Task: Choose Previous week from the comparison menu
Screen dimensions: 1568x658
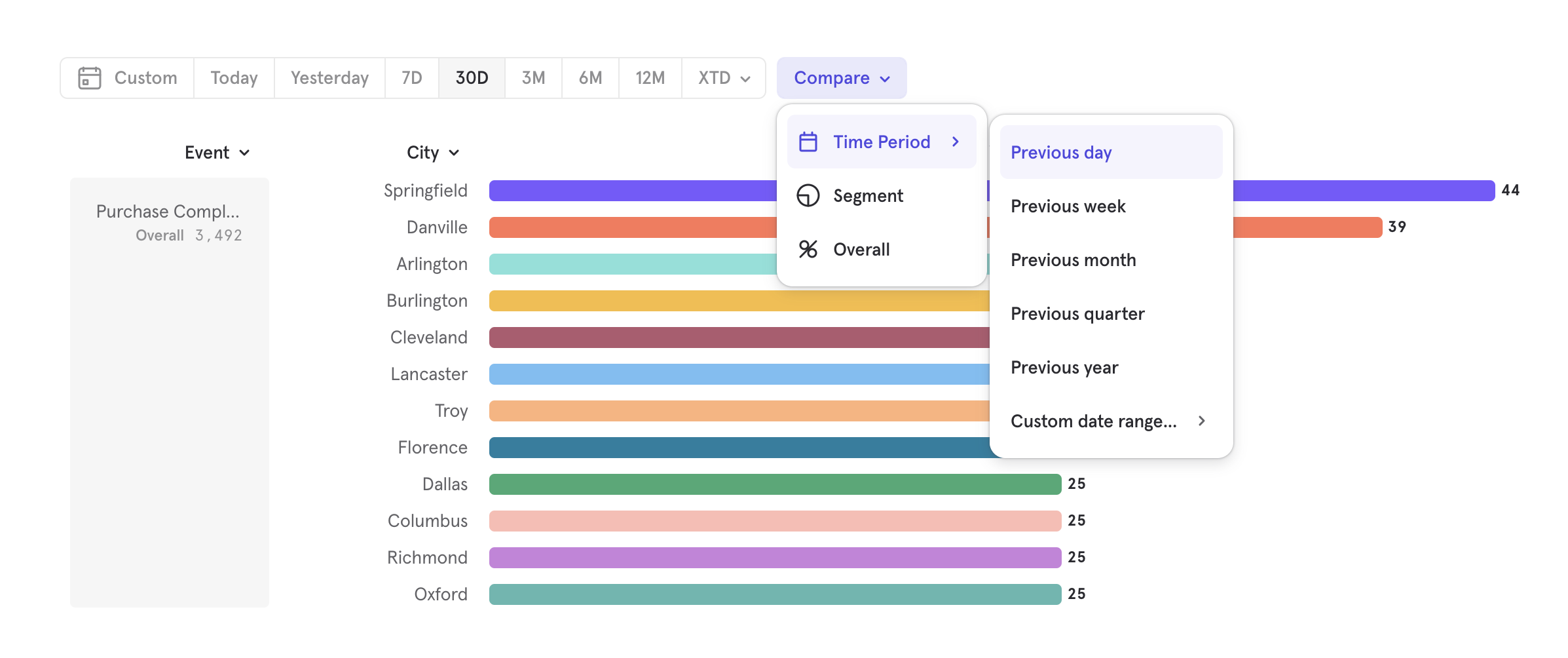Action: [x=1068, y=206]
